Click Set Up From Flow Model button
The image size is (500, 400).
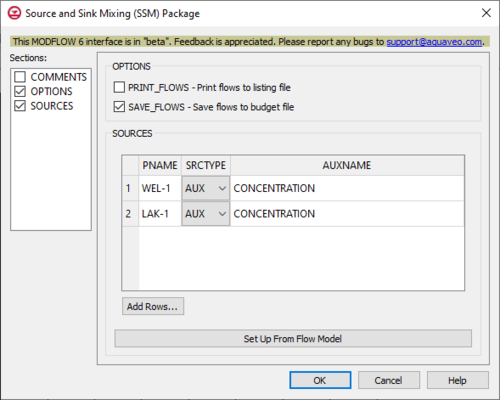click(293, 339)
